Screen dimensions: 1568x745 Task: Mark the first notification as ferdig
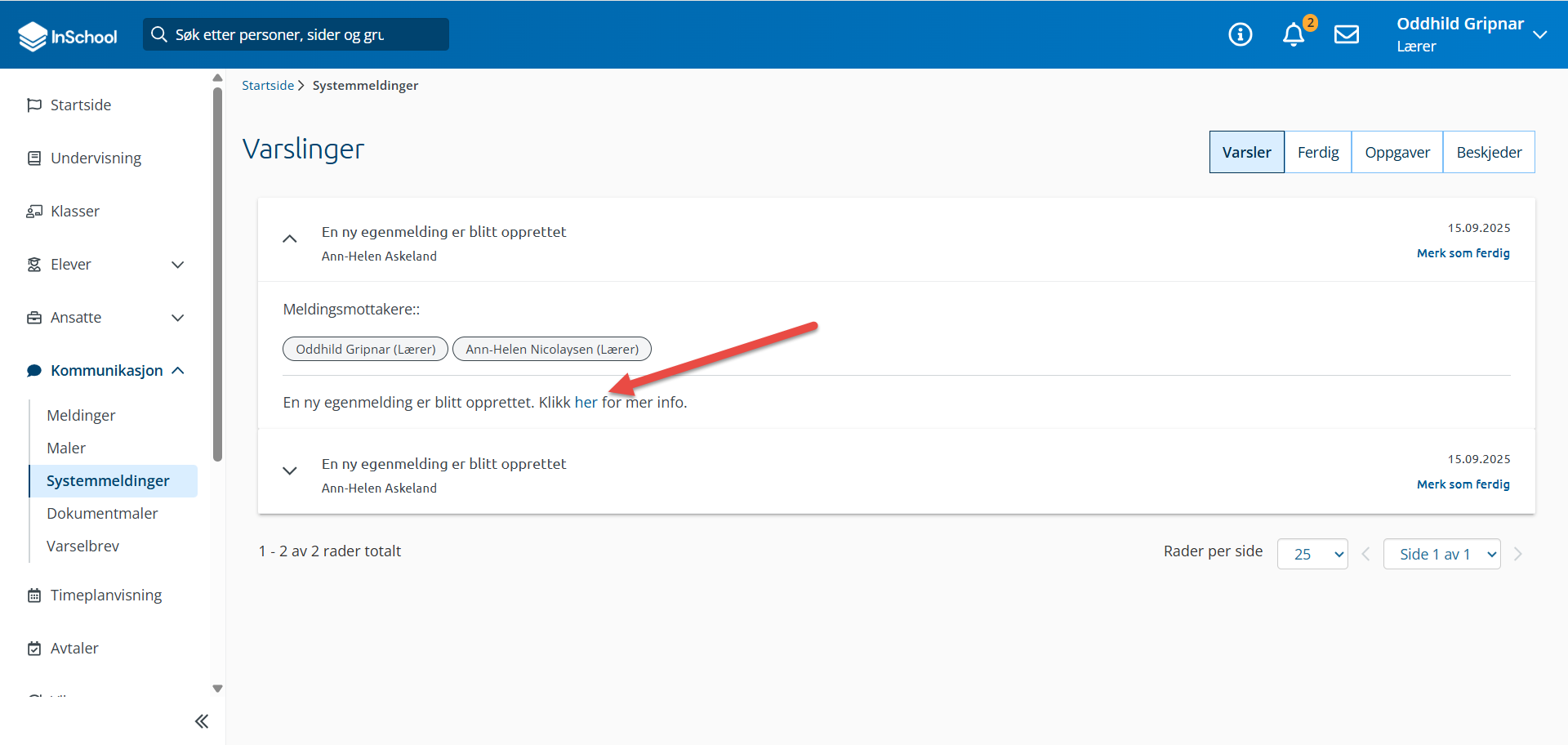coord(1463,253)
